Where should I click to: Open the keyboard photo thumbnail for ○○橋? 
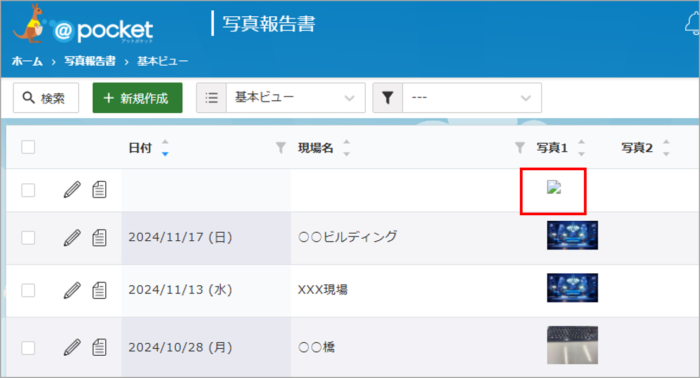(572, 345)
